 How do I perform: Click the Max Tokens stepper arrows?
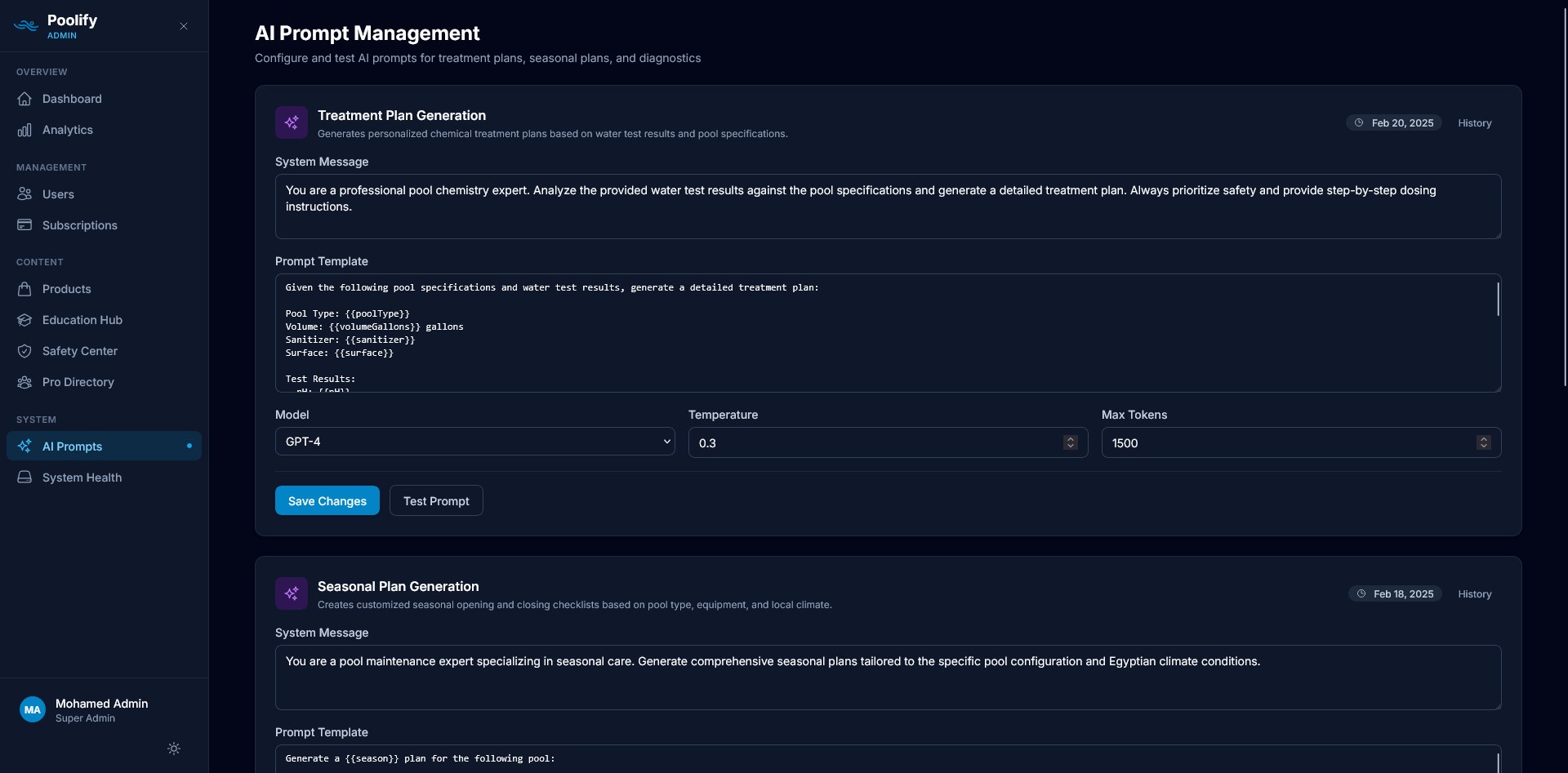tap(1484, 442)
